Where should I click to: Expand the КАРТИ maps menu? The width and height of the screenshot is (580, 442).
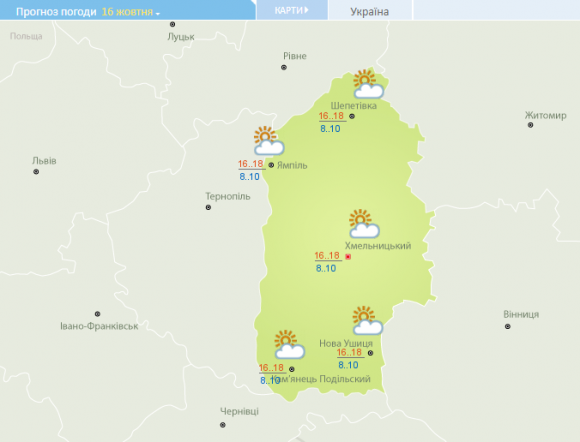[291, 10]
